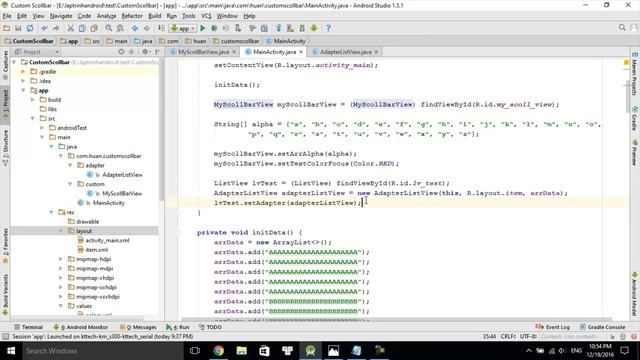Collapse the res folder node
This screenshot has height=360, width=640.
tap(51, 212)
